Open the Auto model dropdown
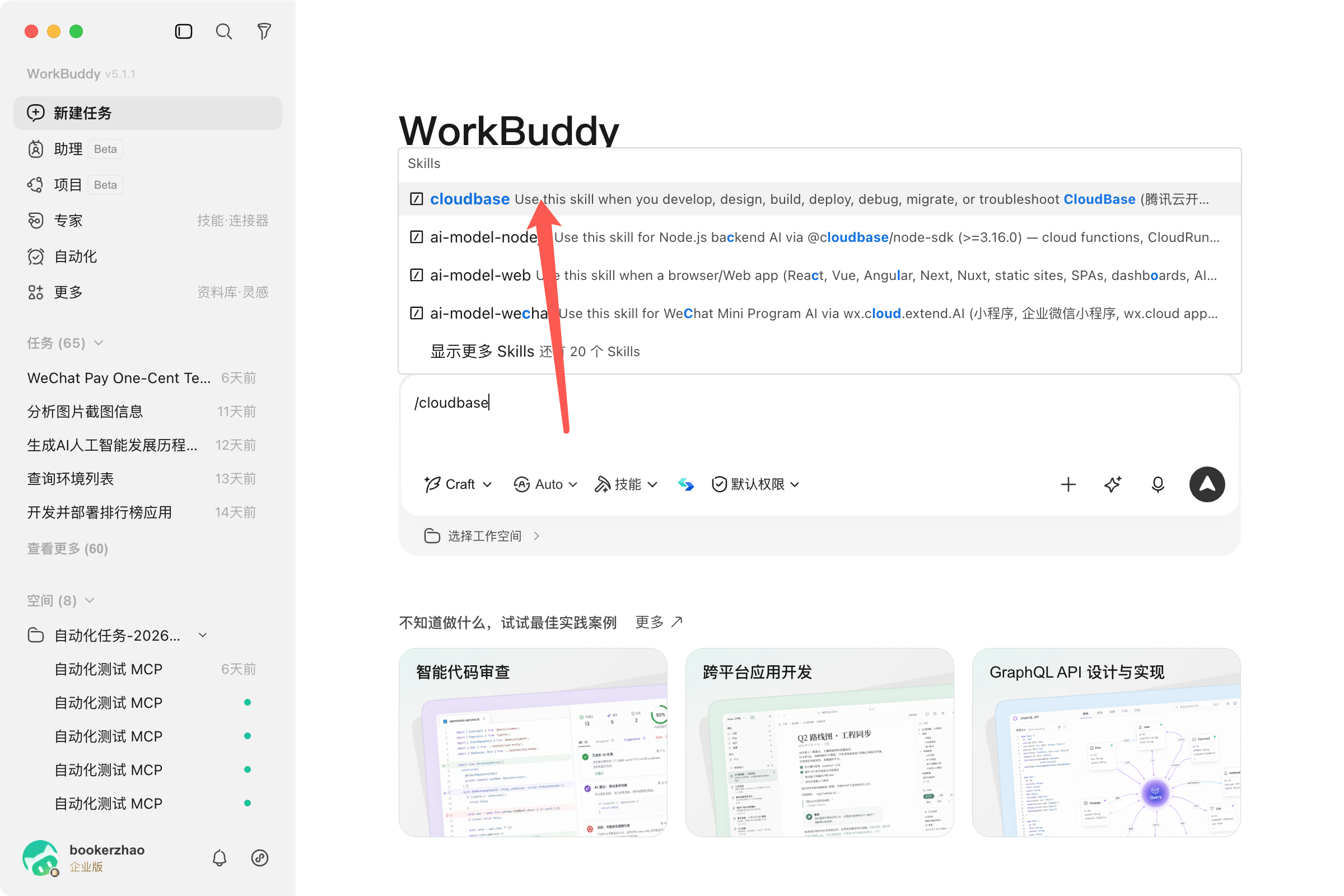Screen dimensions: 1344x896 coord(545,484)
